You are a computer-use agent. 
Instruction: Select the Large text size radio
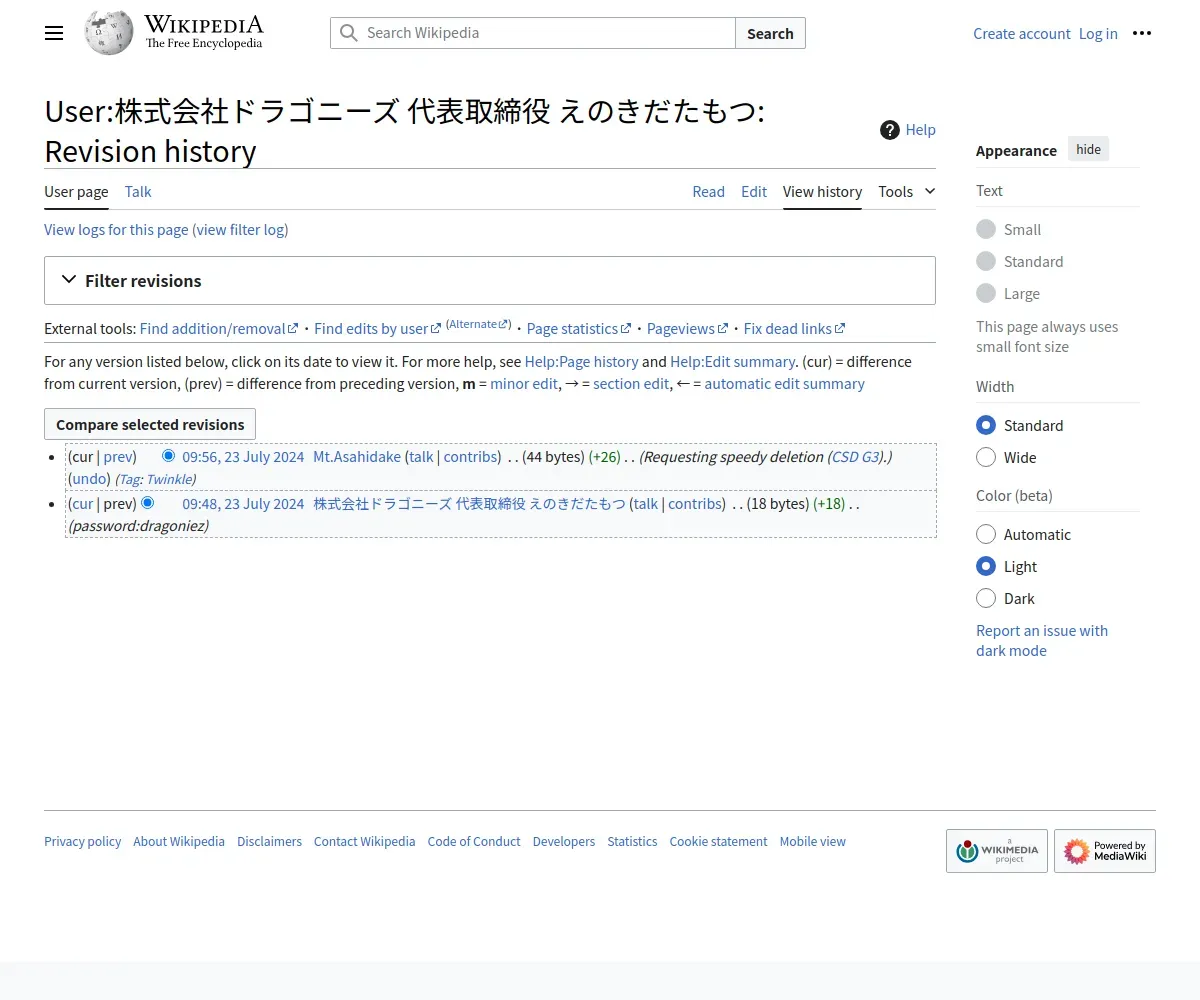pyautogui.click(x=986, y=293)
